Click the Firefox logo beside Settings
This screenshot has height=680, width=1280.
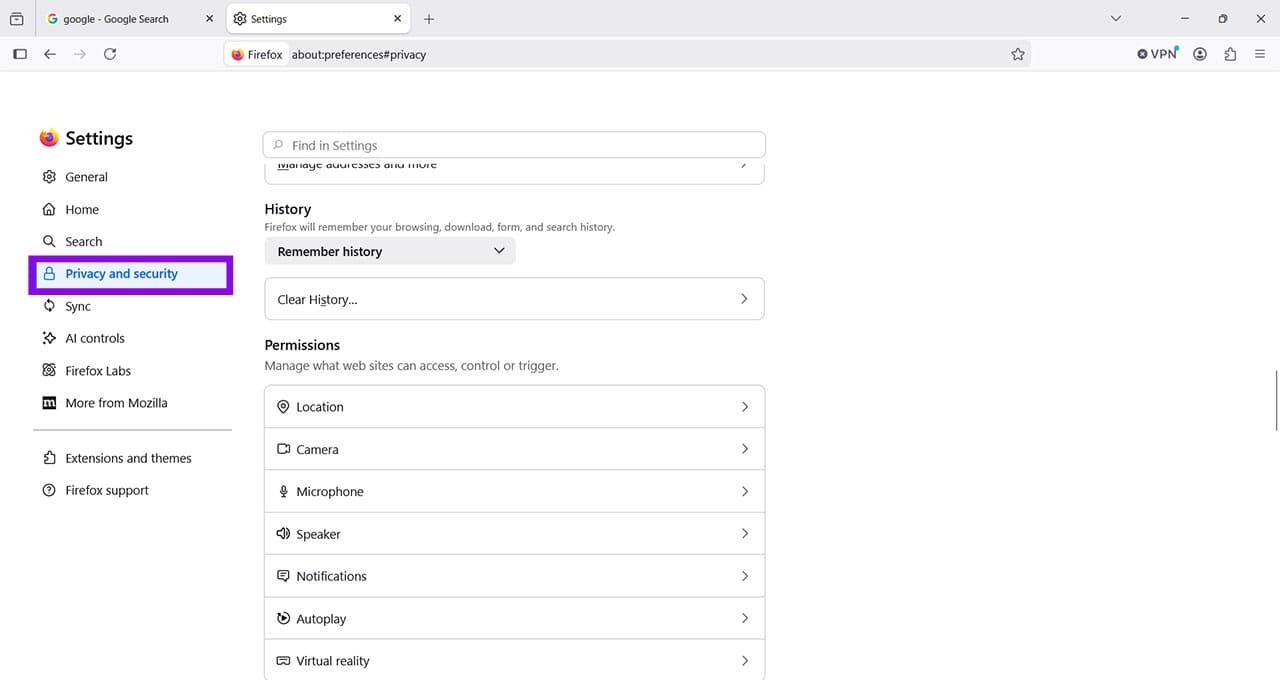49,138
